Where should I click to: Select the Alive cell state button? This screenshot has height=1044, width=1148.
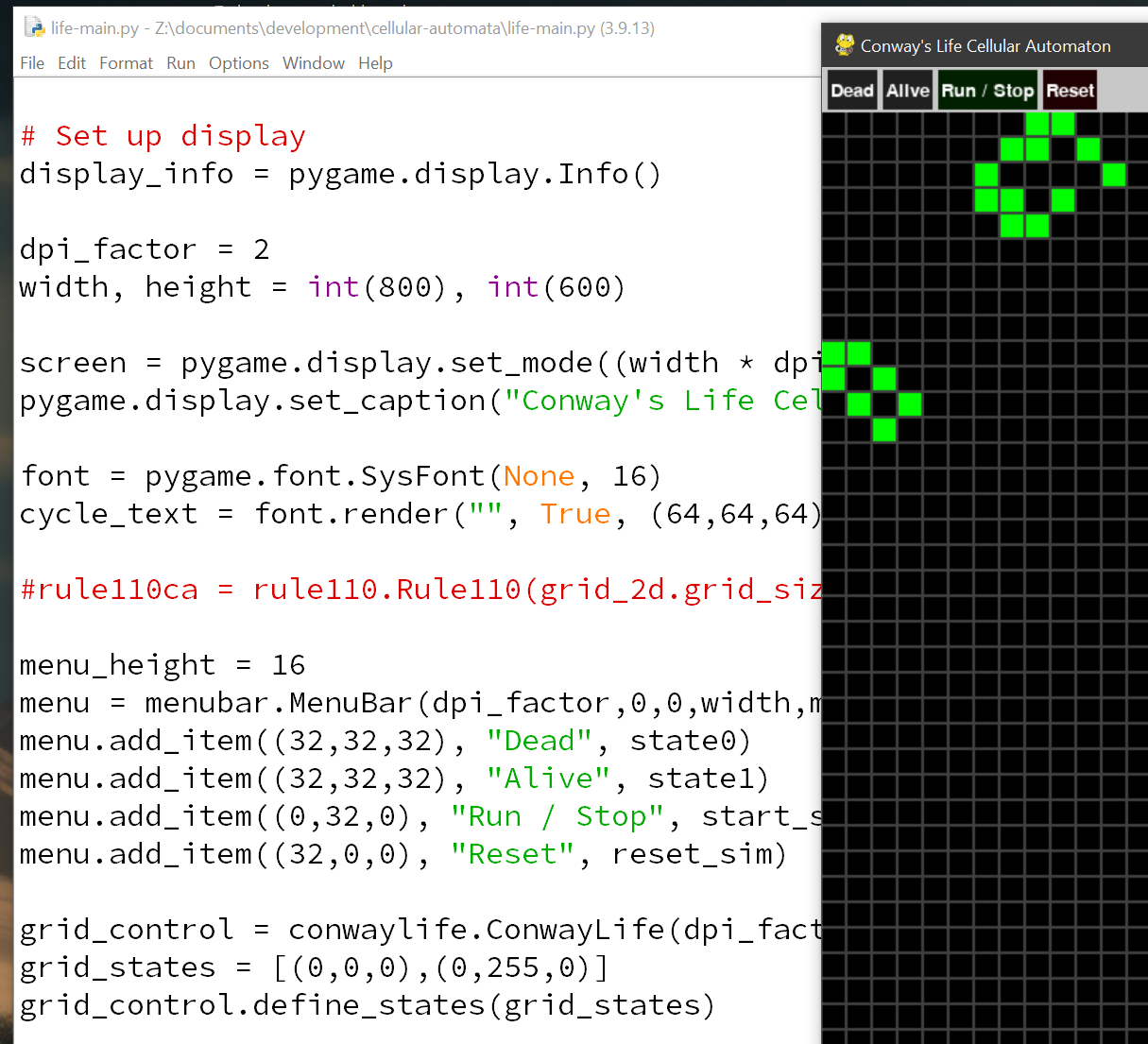pyautogui.click(x=907, y=91)
